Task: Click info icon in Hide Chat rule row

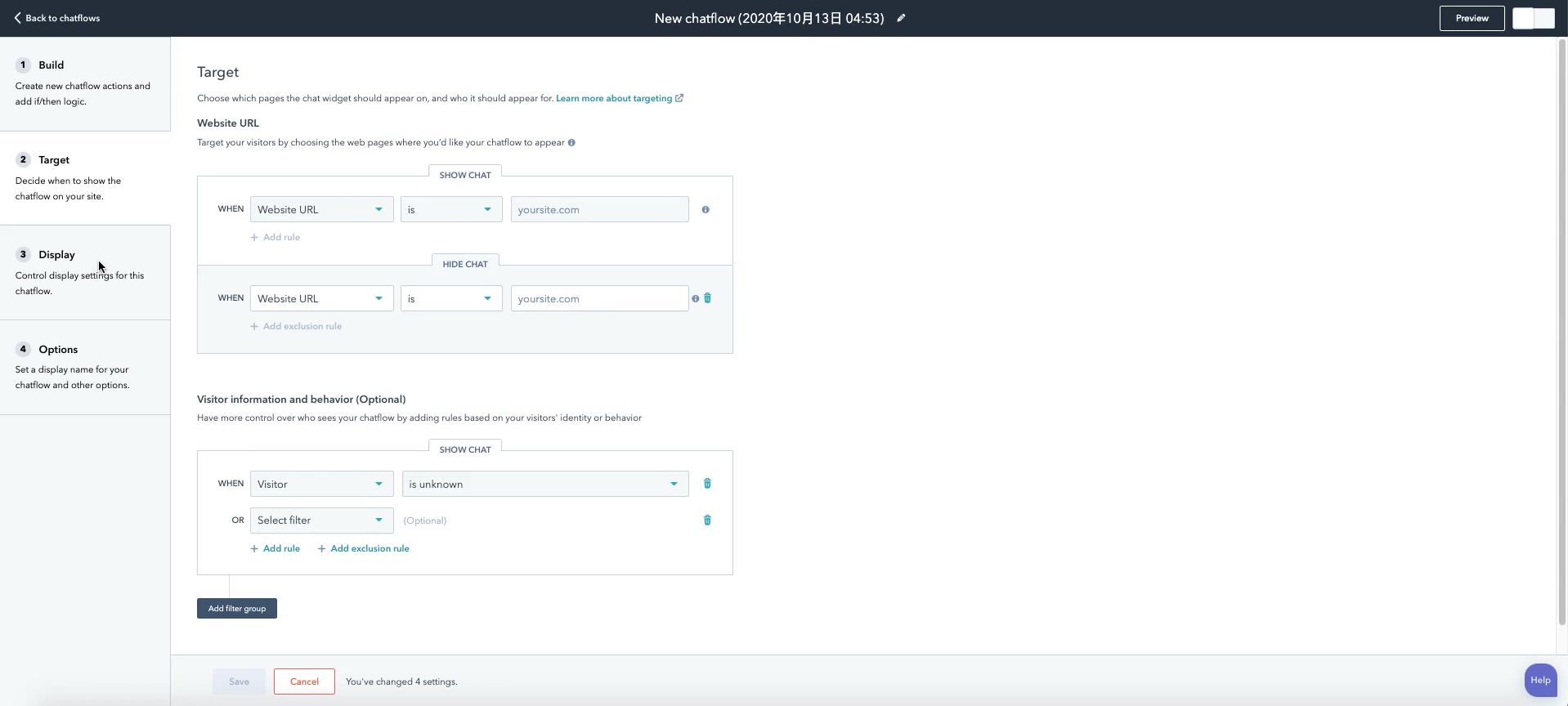Action: click(x=696, y=299)
